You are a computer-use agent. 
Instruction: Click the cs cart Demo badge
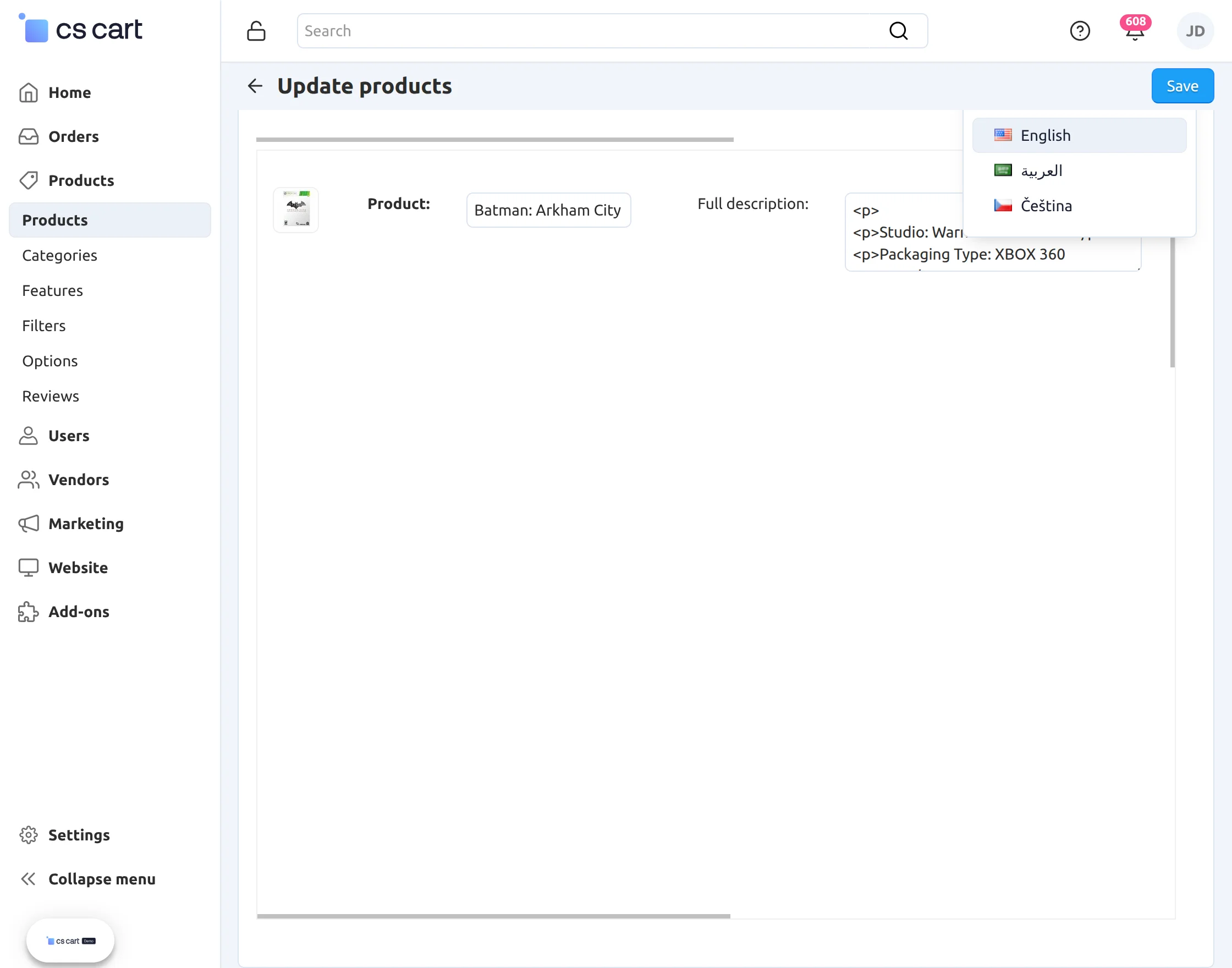[70, 941]
